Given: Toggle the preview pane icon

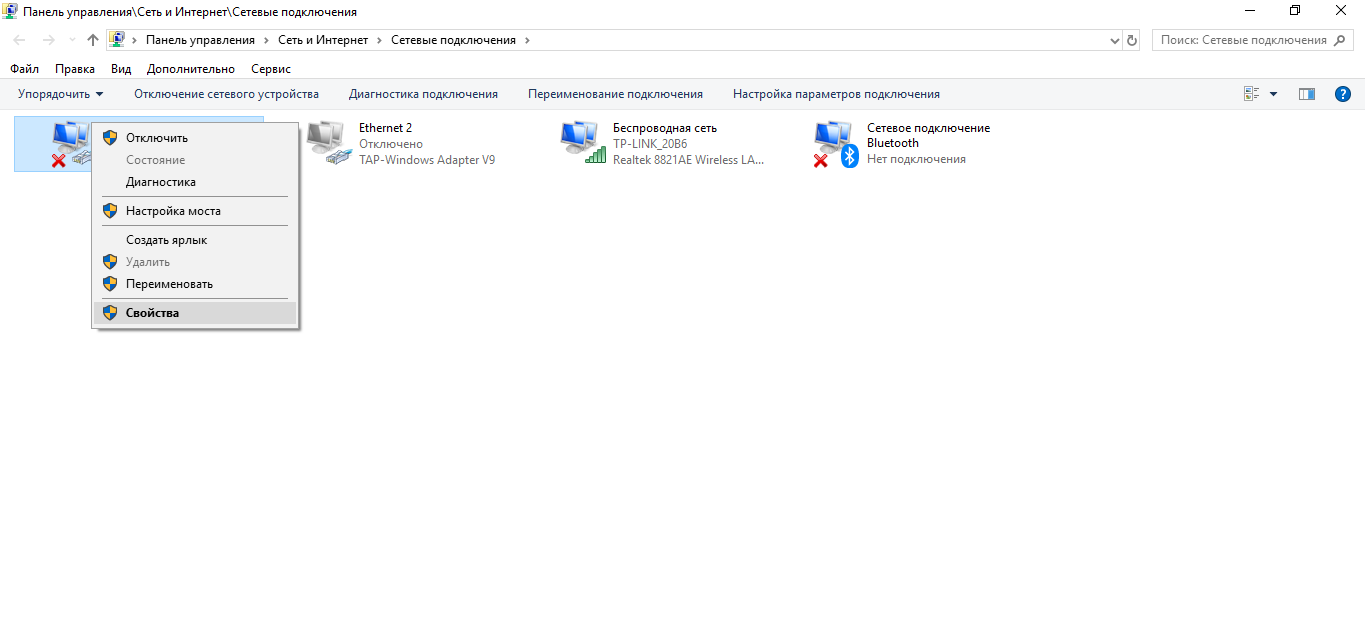Looking at the screenshot, I should (x=1307, y=94).
